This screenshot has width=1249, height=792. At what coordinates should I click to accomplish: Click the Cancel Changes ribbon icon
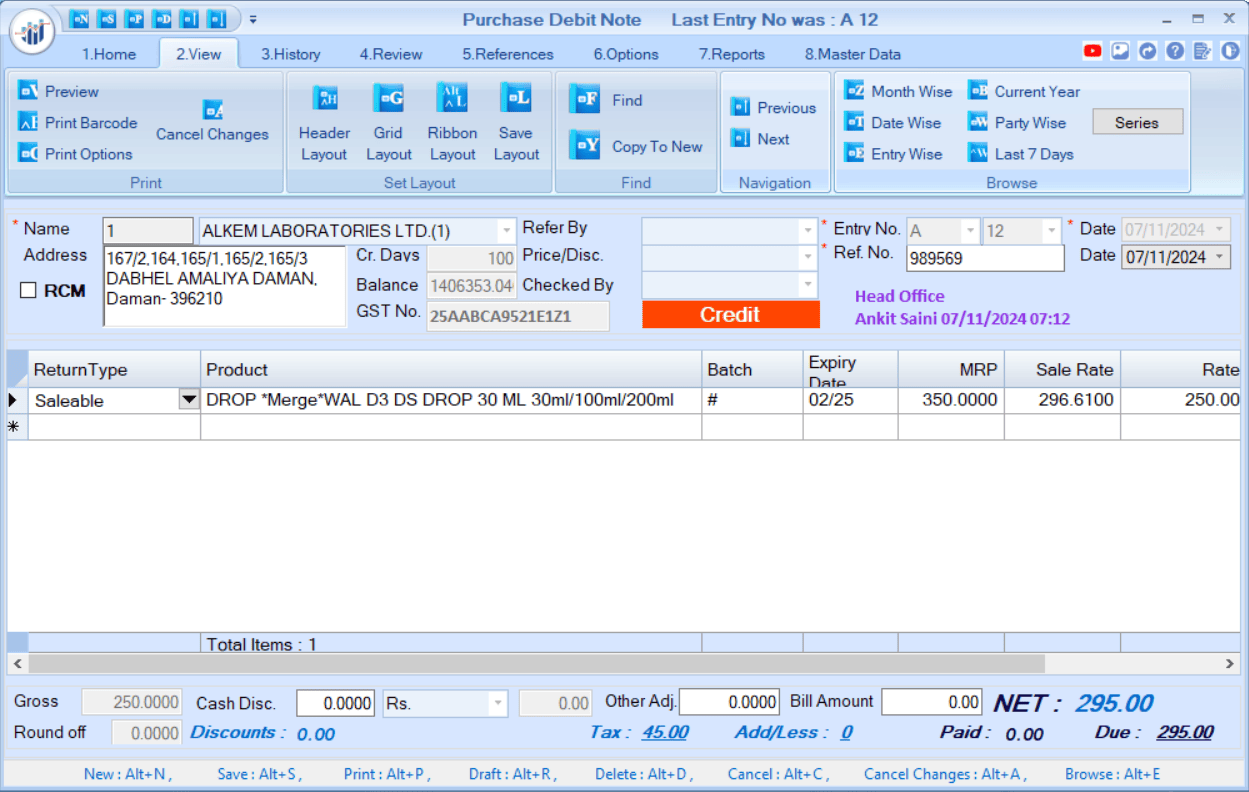(x=213, y=110)
